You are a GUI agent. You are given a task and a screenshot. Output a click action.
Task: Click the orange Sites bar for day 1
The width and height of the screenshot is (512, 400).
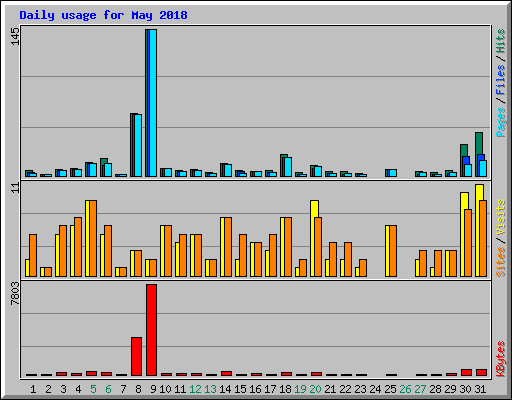coord(33,255)
